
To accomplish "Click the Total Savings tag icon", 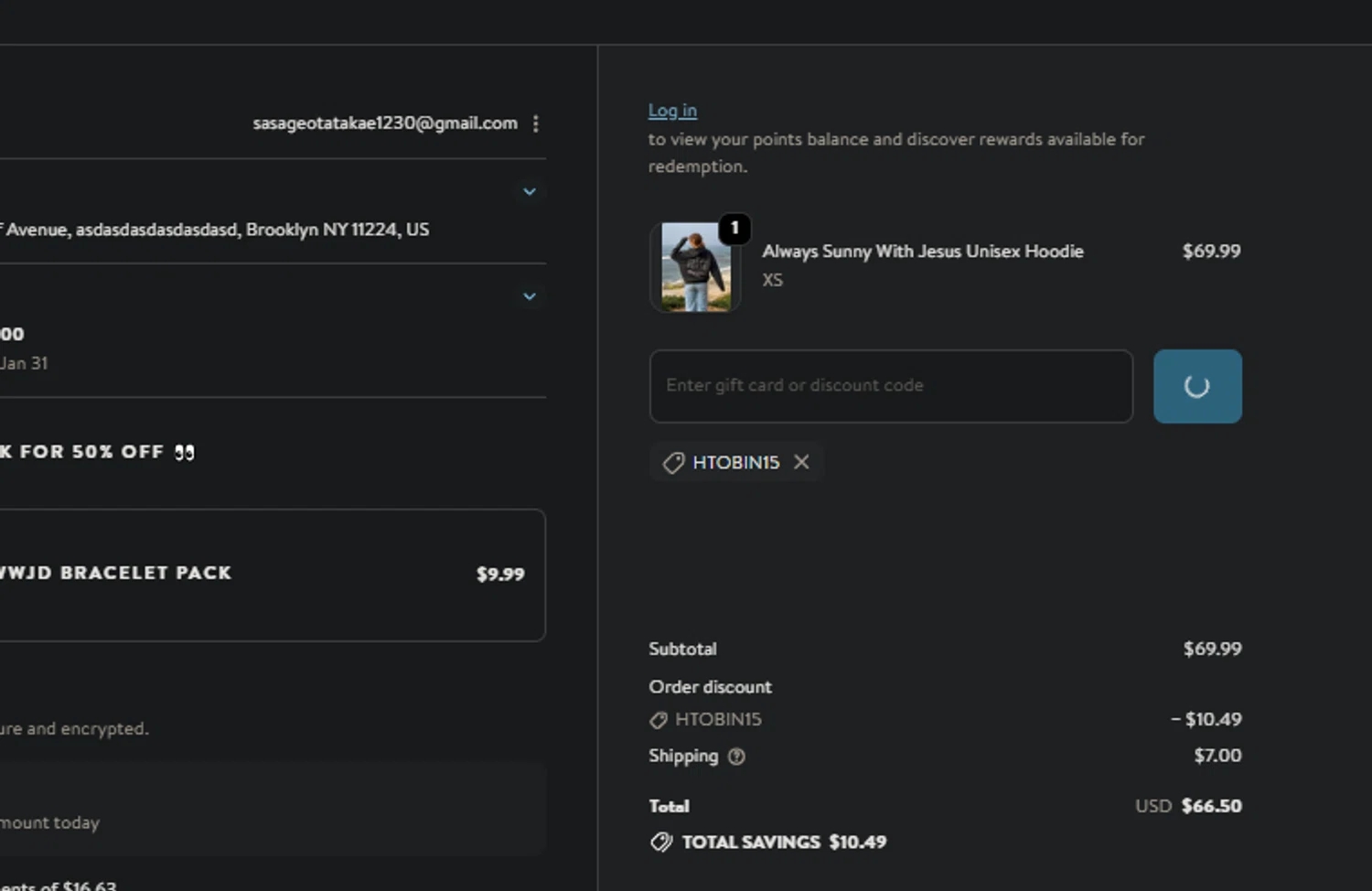I will [x=660, y=843].
